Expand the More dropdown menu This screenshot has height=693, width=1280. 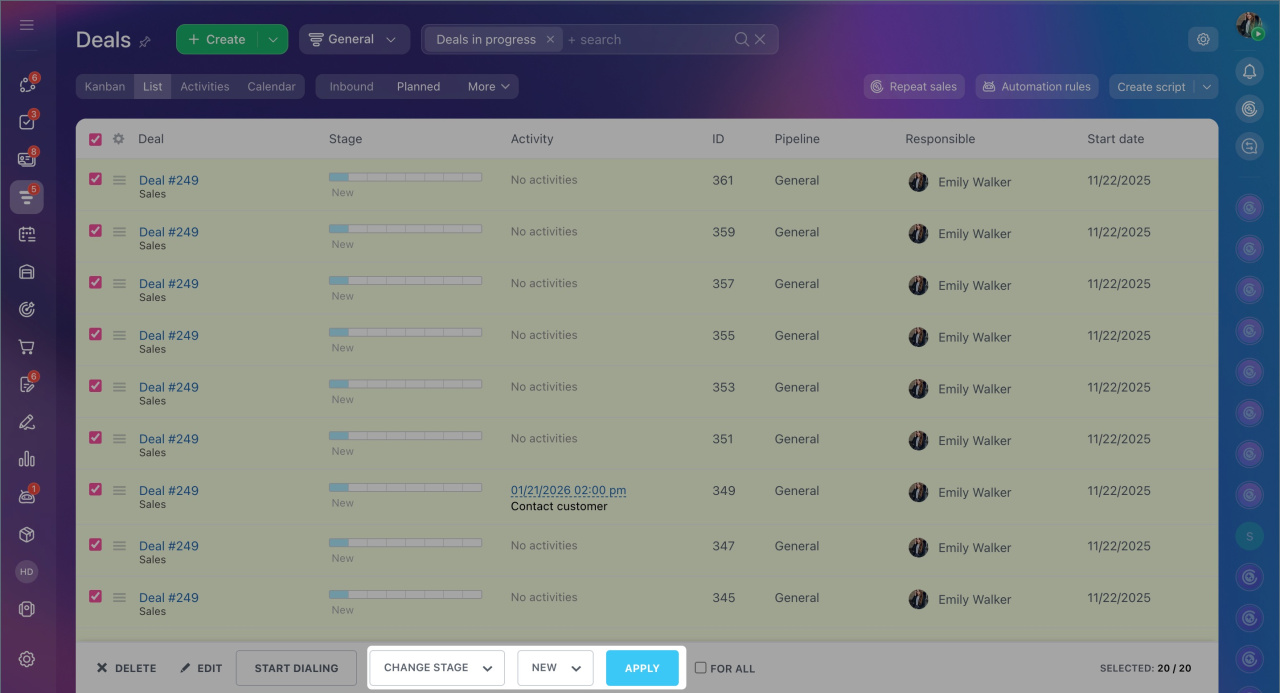tap(489, 87)
